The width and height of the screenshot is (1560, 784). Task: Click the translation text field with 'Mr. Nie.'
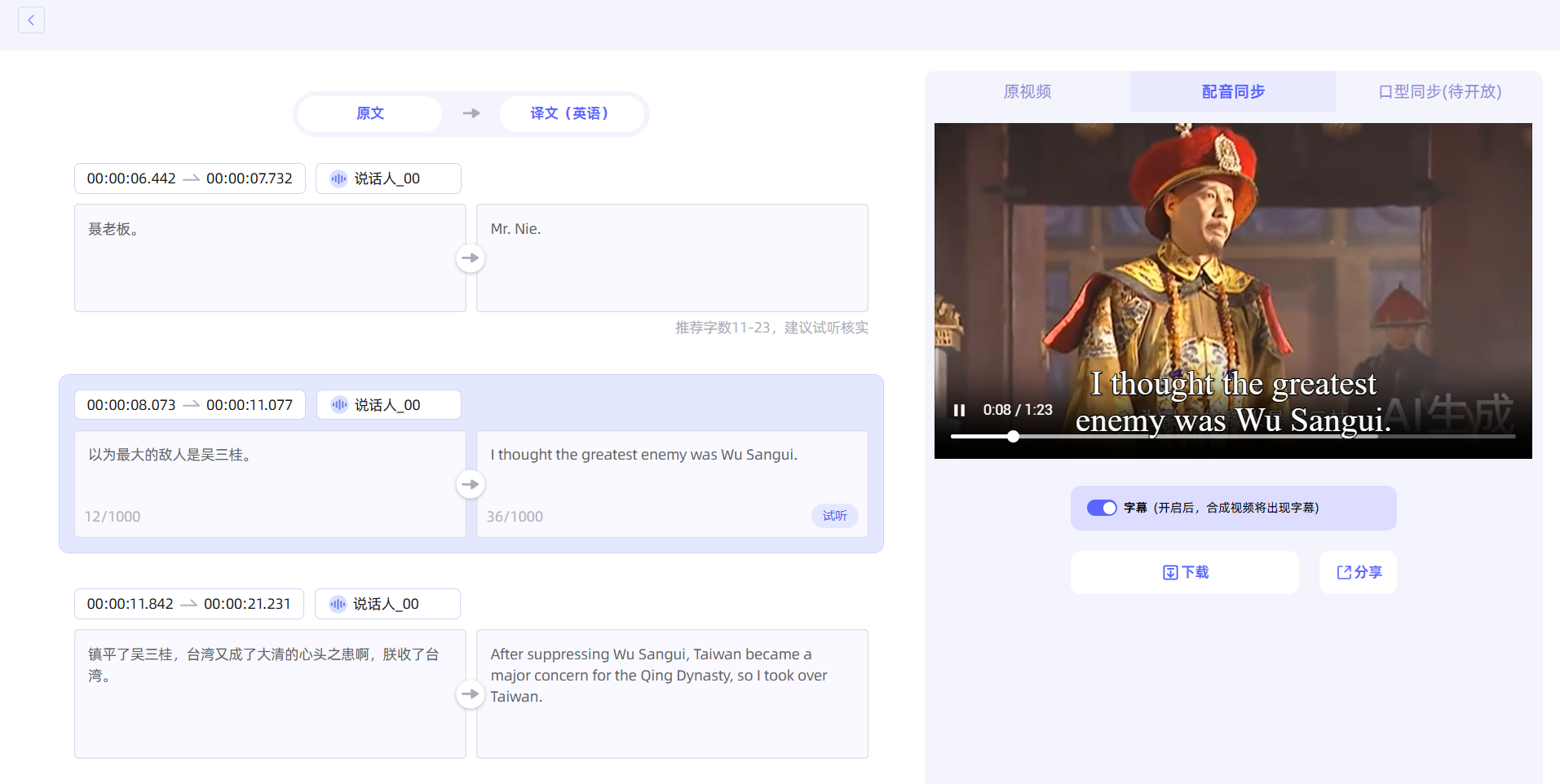(672, 258)
